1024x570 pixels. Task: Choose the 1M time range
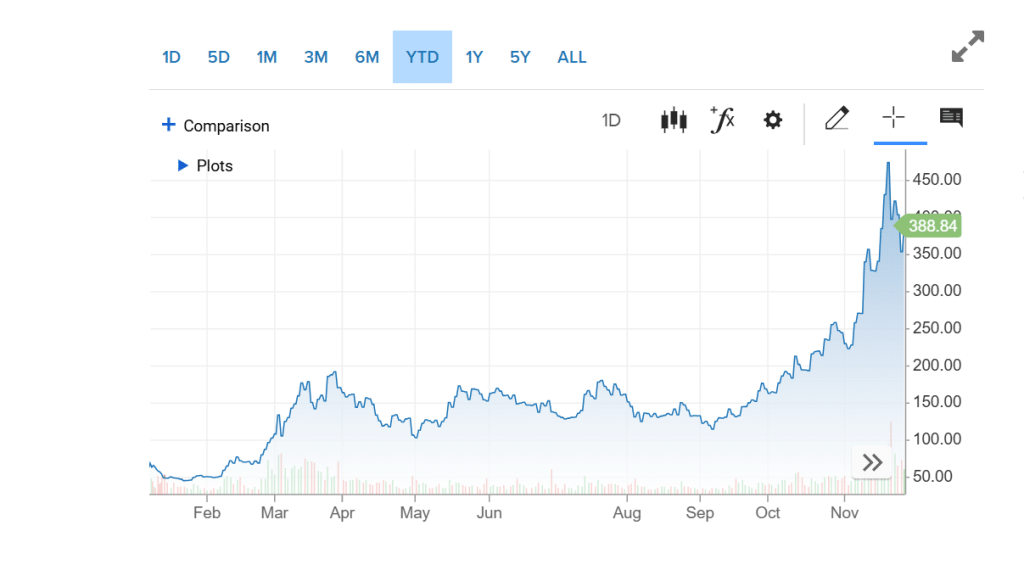[266, 57]
